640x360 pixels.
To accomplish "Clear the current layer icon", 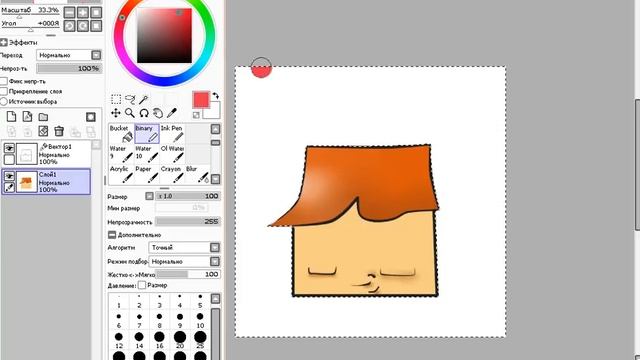I will 43,131.
